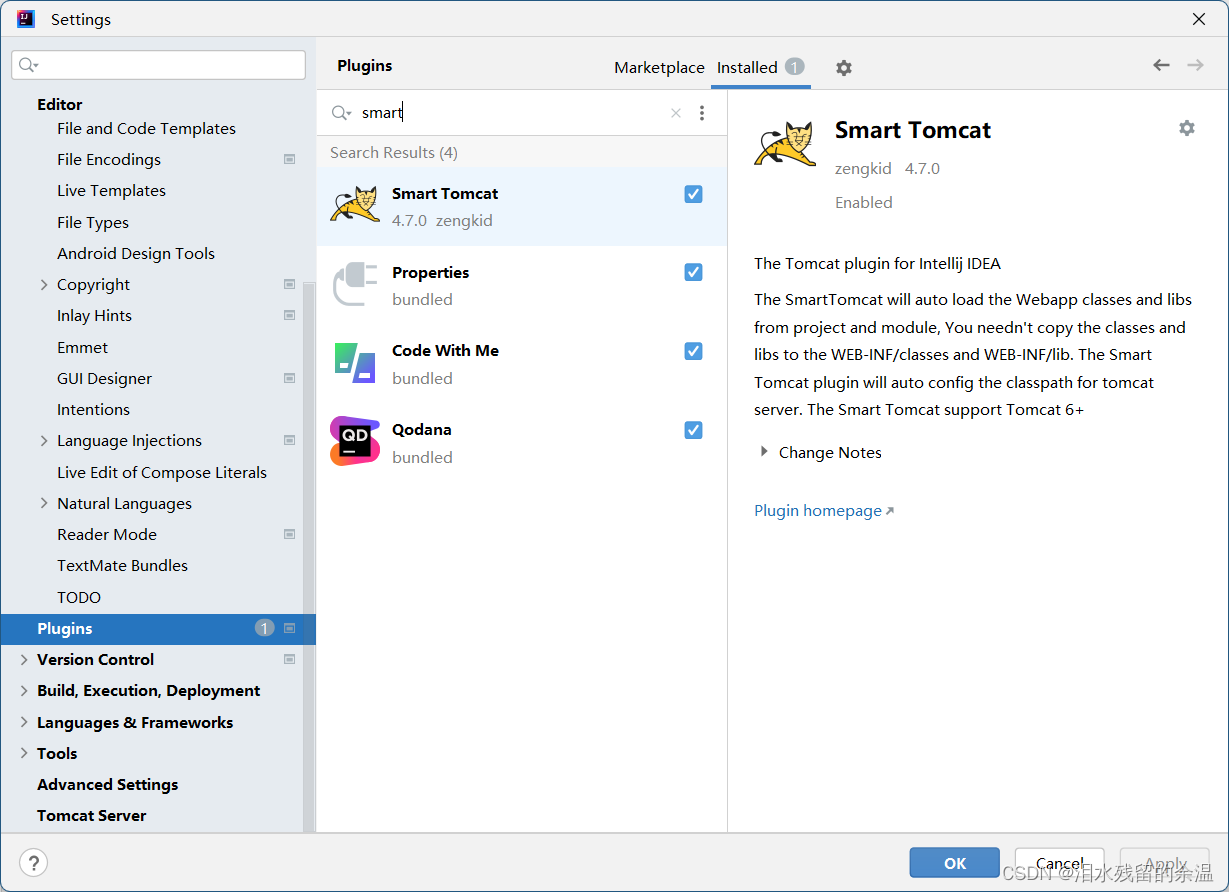Toggle the Qodana plugin checkbox
Viewport: 1229px width, 892px height.
(x=693, y=430)
